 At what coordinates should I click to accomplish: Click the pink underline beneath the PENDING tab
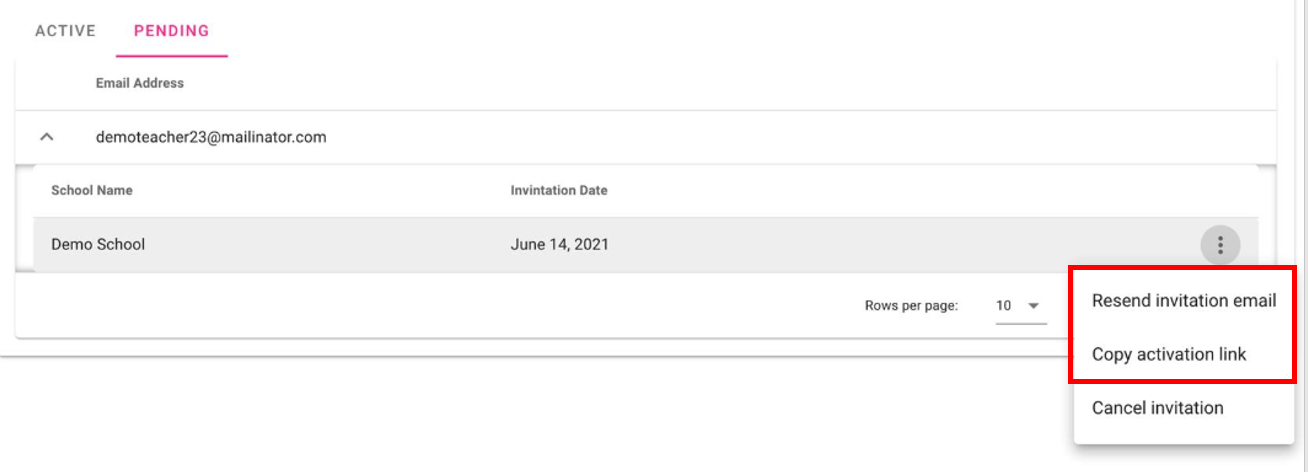[x=172, y=55]
